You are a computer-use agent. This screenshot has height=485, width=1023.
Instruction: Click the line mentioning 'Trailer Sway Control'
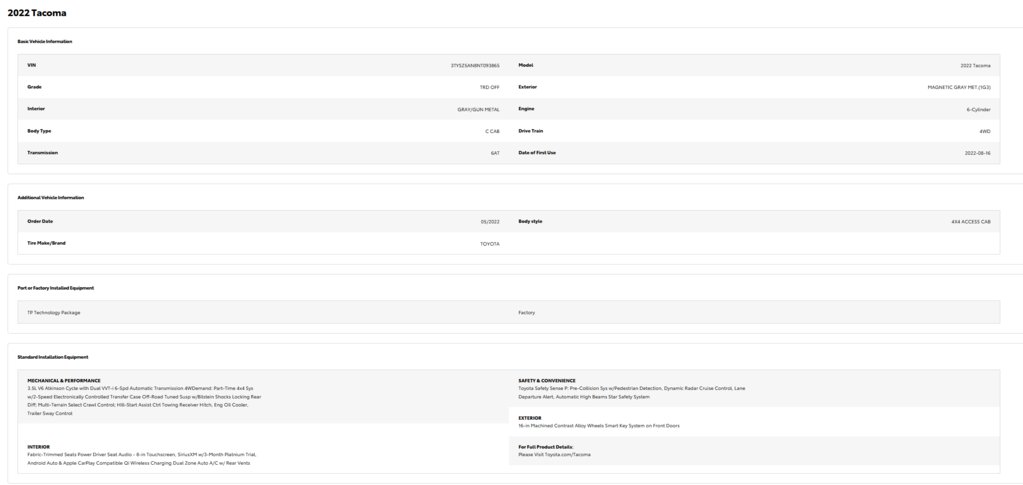tap(50, 414)
